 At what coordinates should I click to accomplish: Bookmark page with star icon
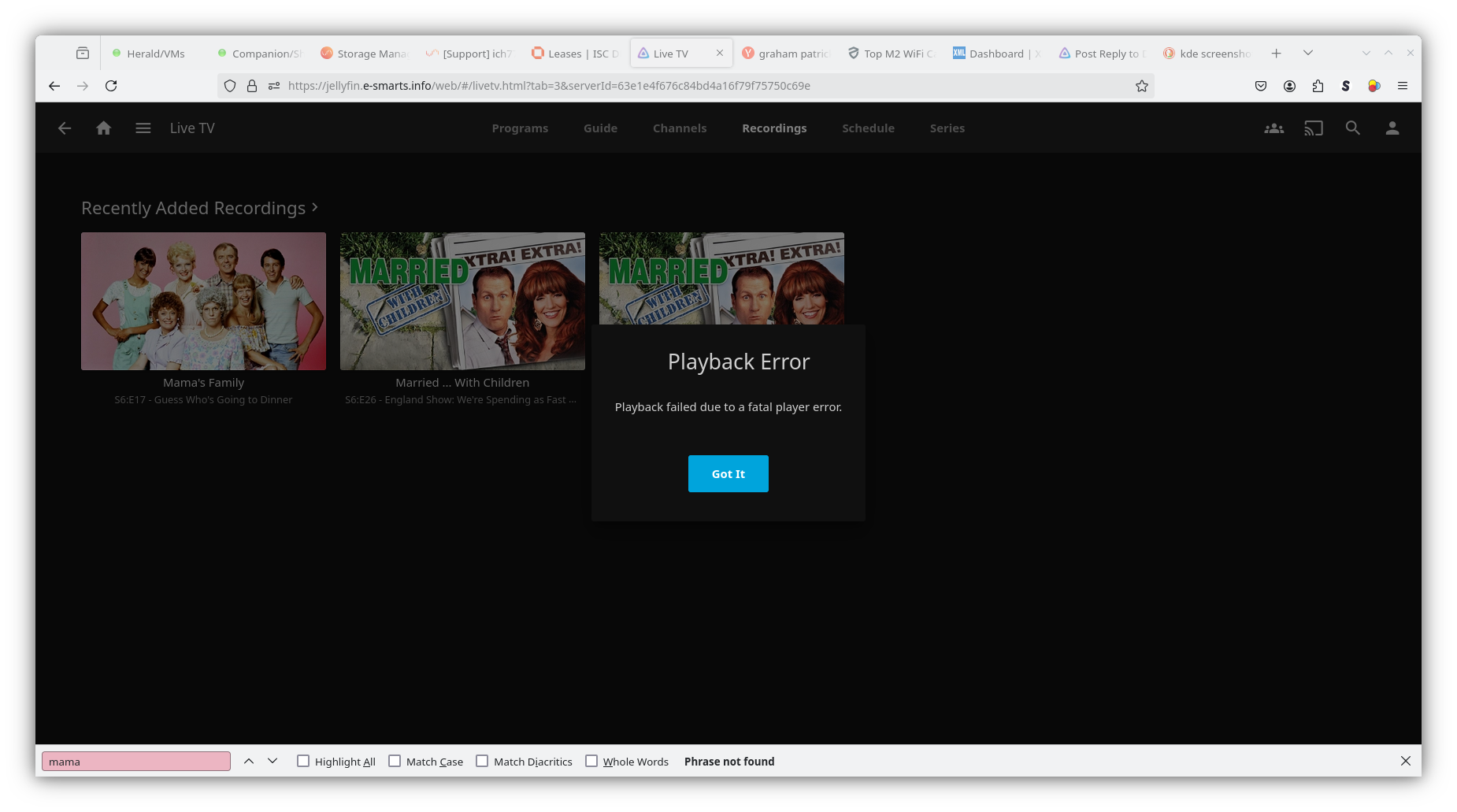click(x=1141, y=86)
